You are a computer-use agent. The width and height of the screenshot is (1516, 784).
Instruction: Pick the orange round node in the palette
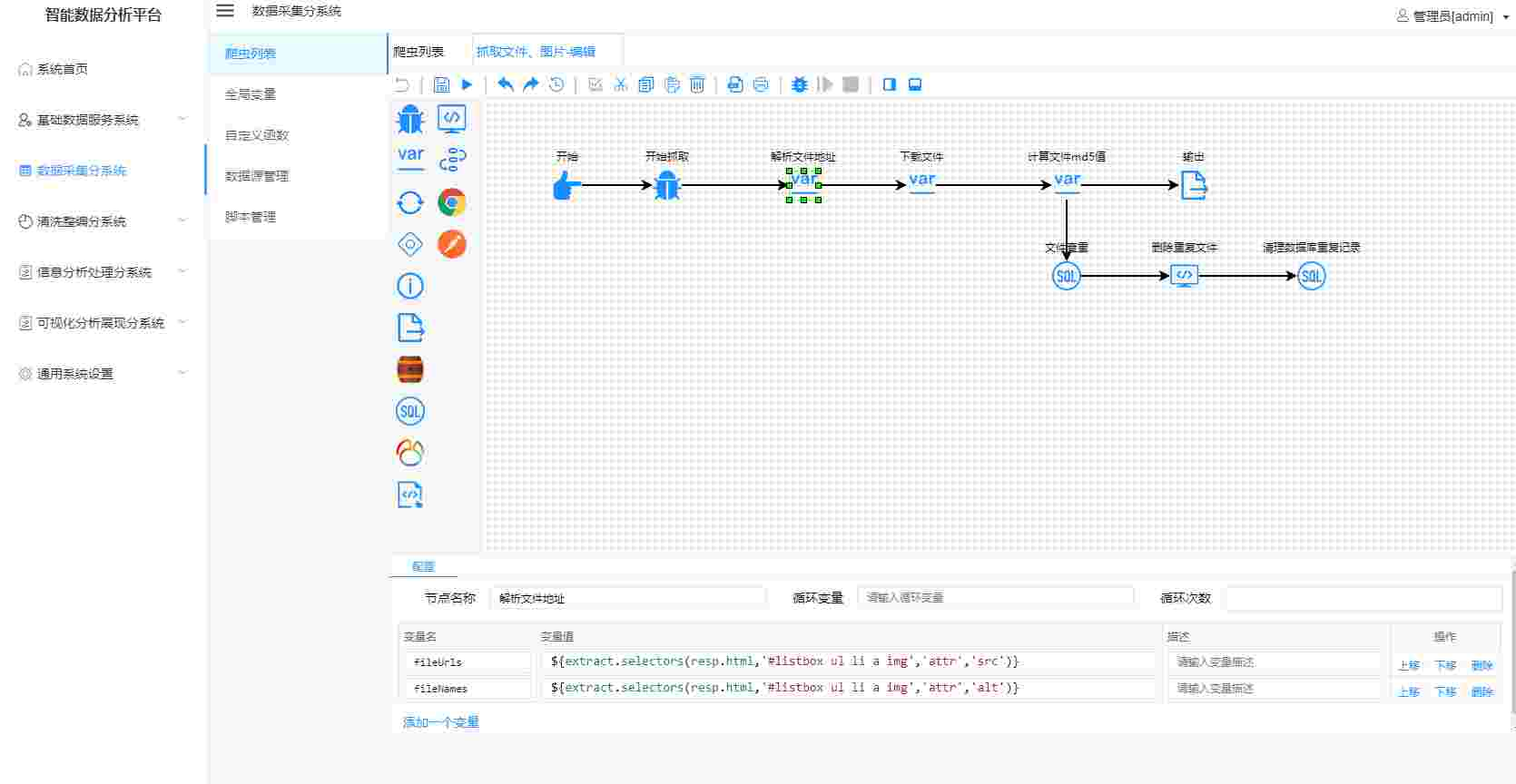[452, 244]
